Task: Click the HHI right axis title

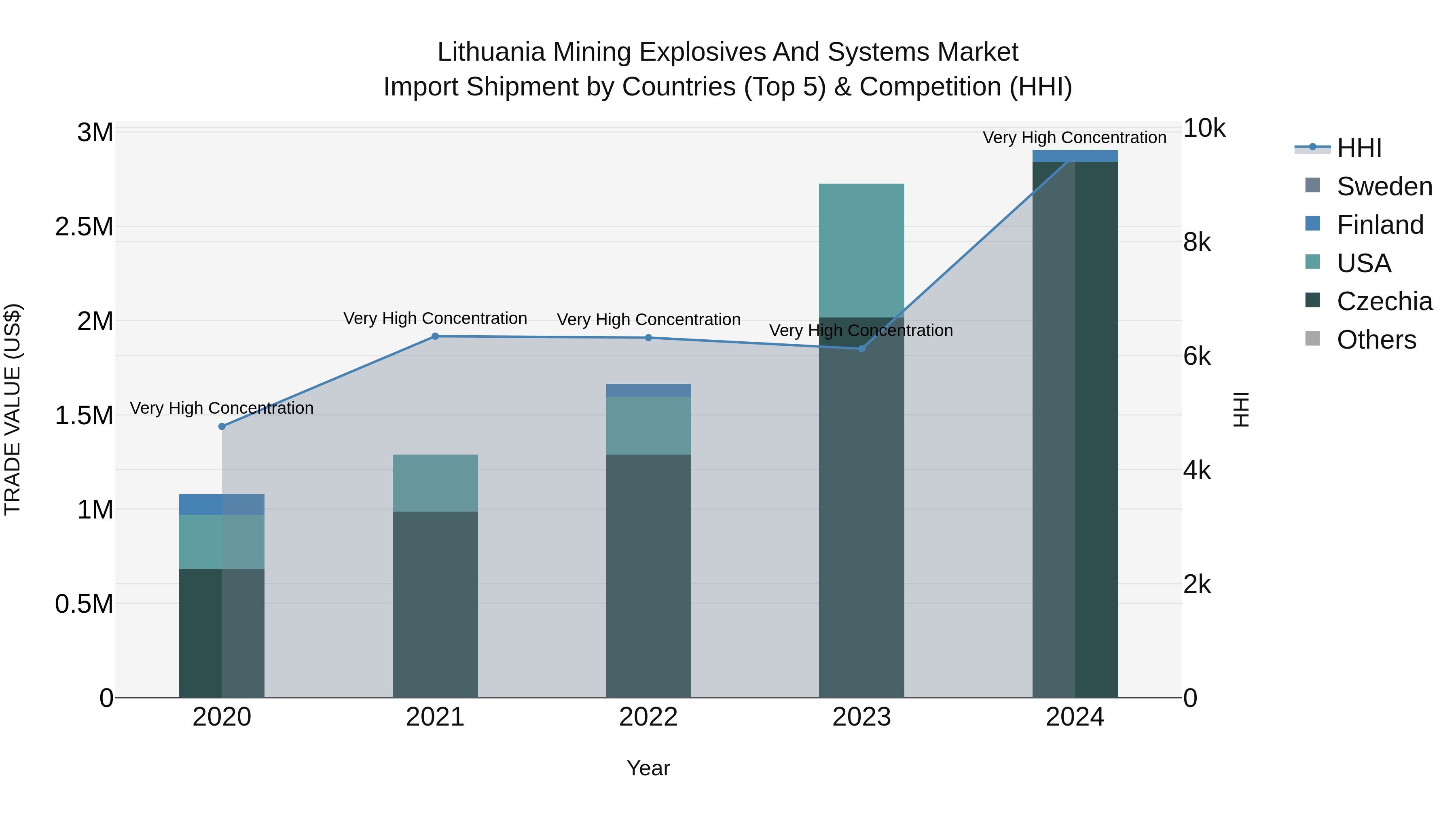Action: [x=1241, y=409]
